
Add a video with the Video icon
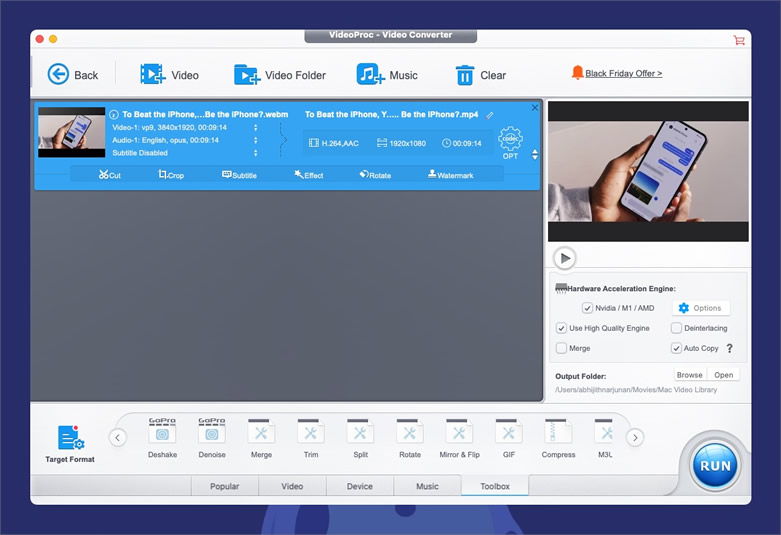click(152, 74)
